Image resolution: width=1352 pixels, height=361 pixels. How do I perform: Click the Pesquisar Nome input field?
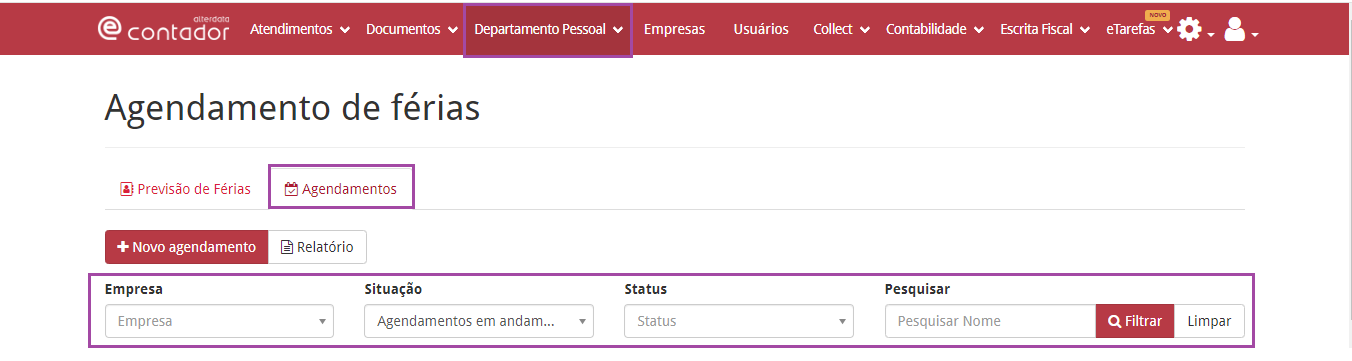tap(990, 321)
